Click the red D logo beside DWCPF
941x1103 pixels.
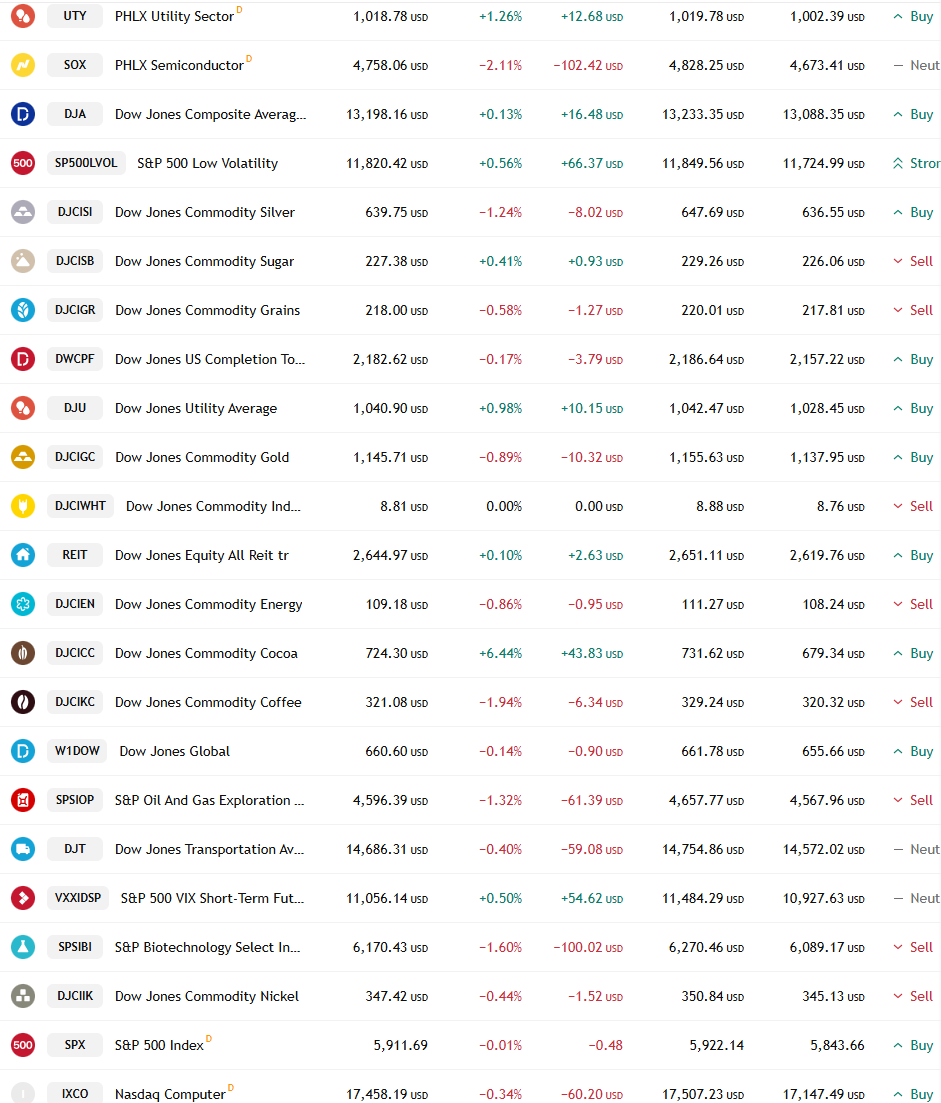23,359
